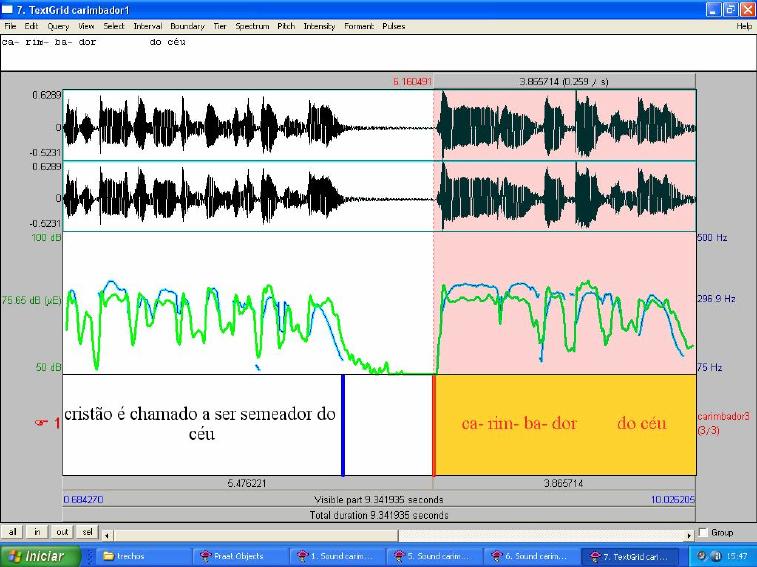This screenshot has width=757, height=567.
Task: Click the system tray clock showing 15:47
Action: (737, 556)
